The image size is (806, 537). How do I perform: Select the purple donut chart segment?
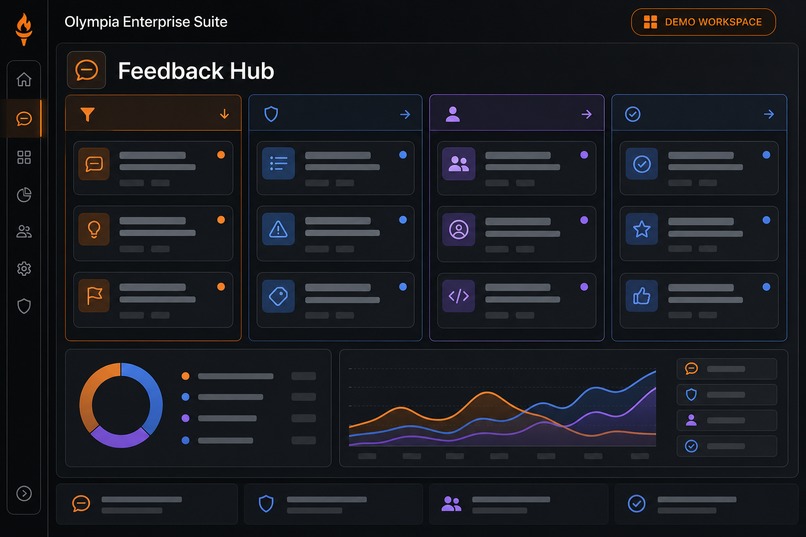[x=119, y=437]
